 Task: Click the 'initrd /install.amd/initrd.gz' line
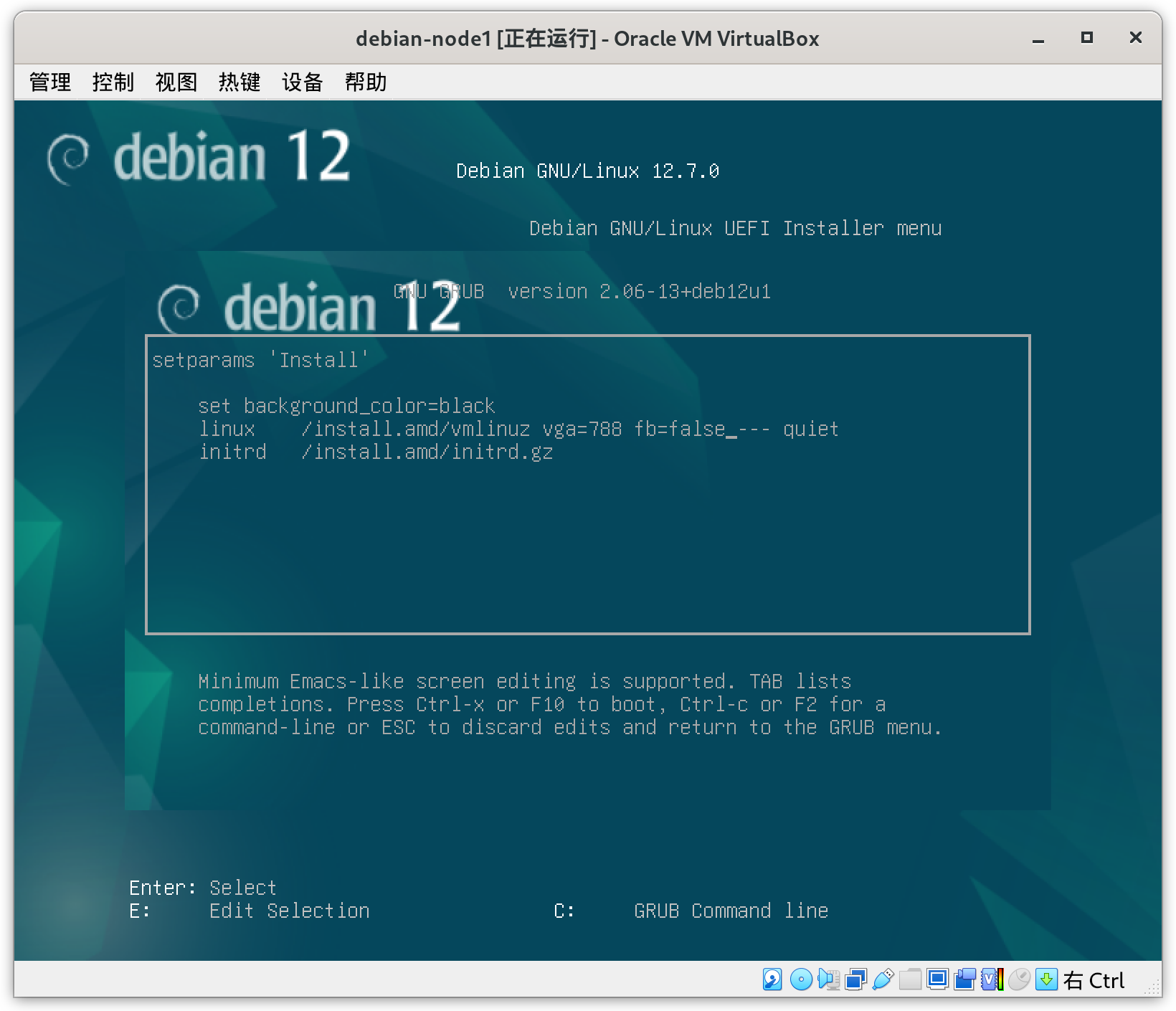[x=376, y=452]
